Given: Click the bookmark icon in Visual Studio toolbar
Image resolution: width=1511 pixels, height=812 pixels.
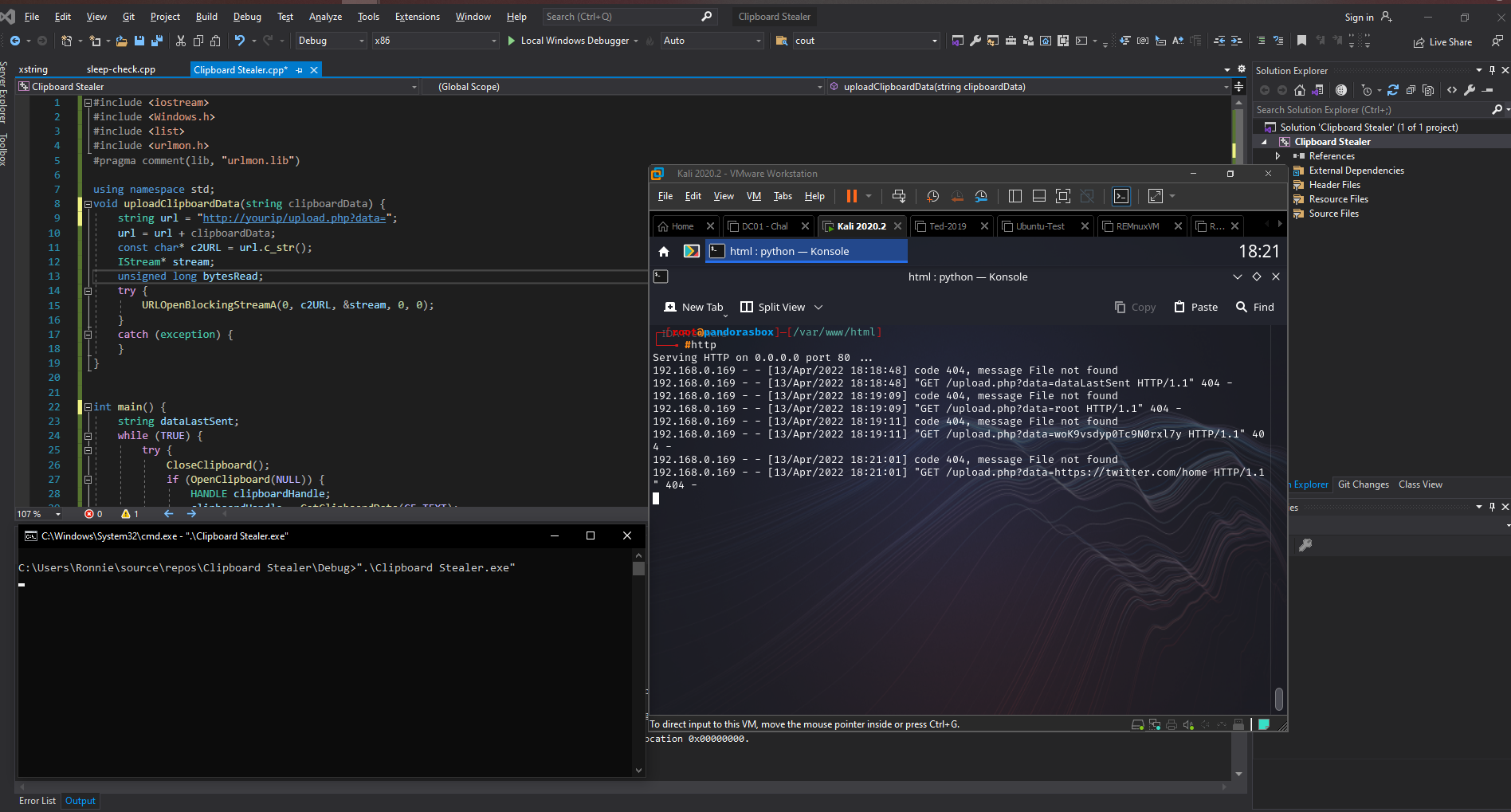Looking at the screenshot, I should coord(1301,41).
